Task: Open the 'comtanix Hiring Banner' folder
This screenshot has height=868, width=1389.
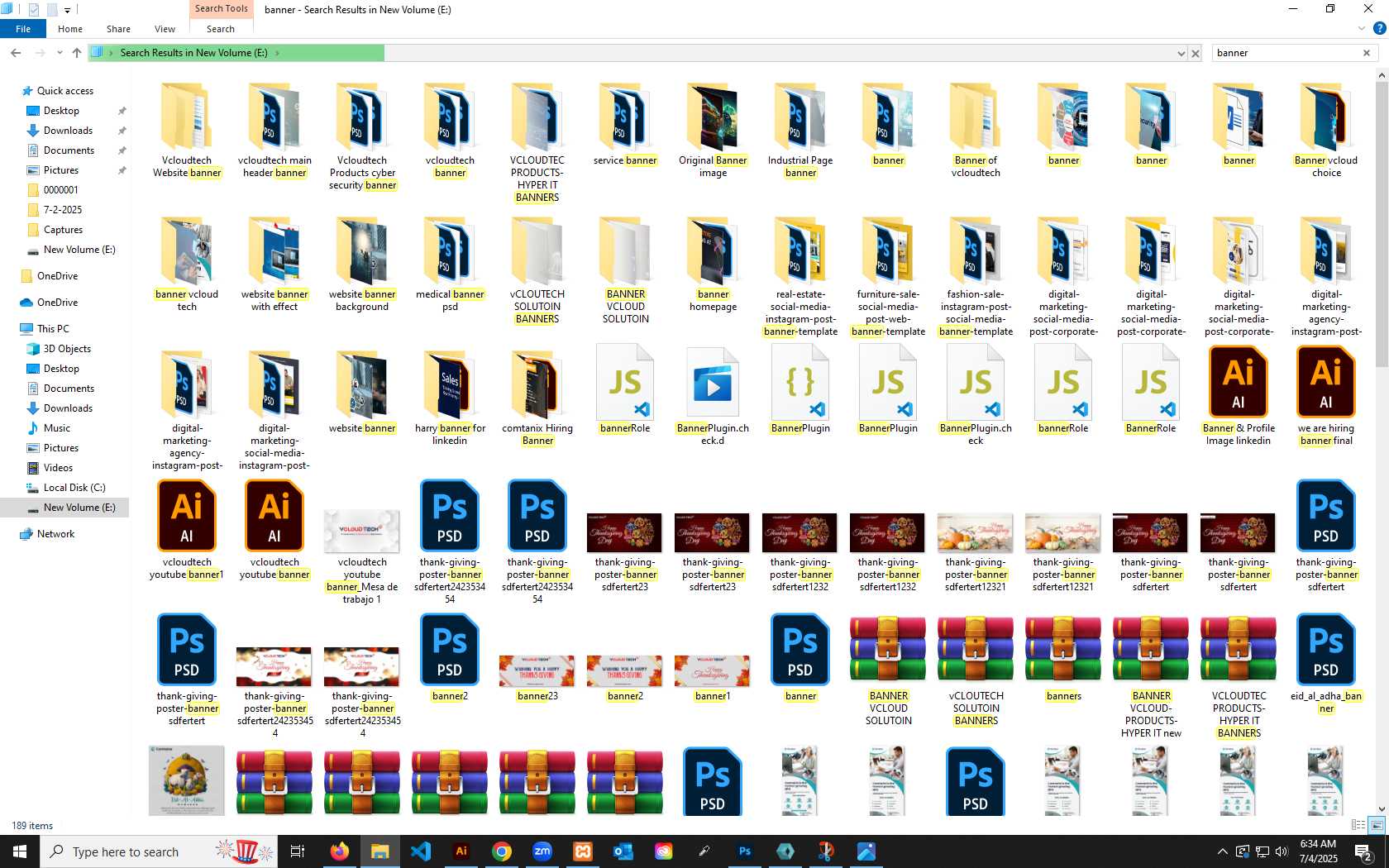Action: (537, 400)
